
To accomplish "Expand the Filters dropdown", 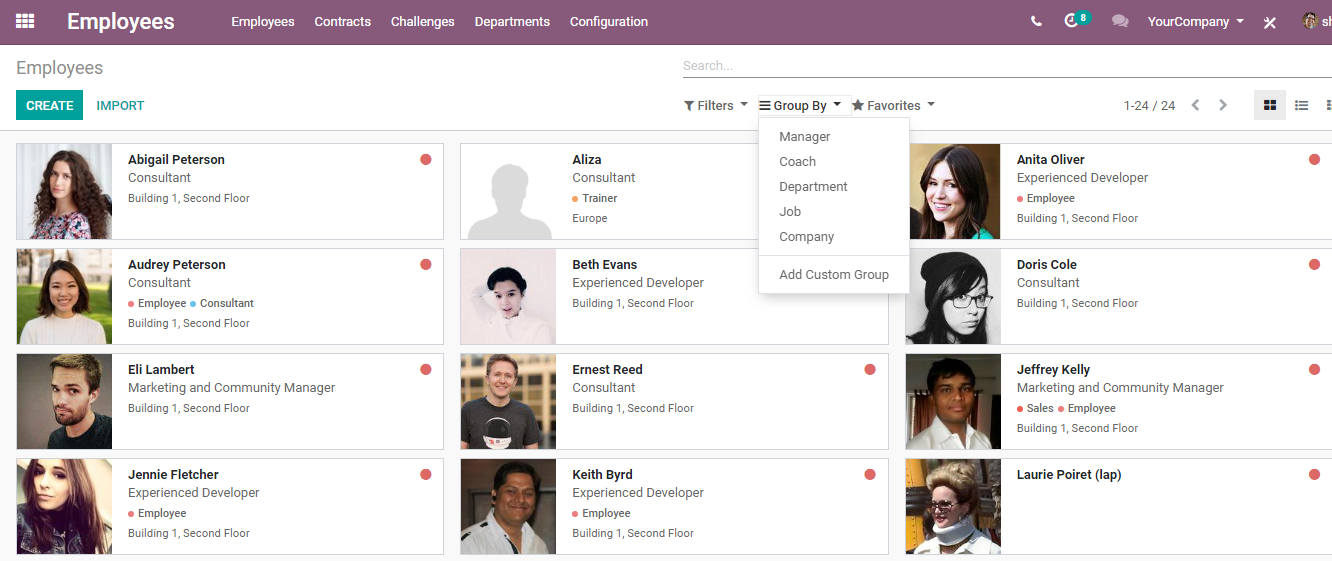I will pos(715,105).
